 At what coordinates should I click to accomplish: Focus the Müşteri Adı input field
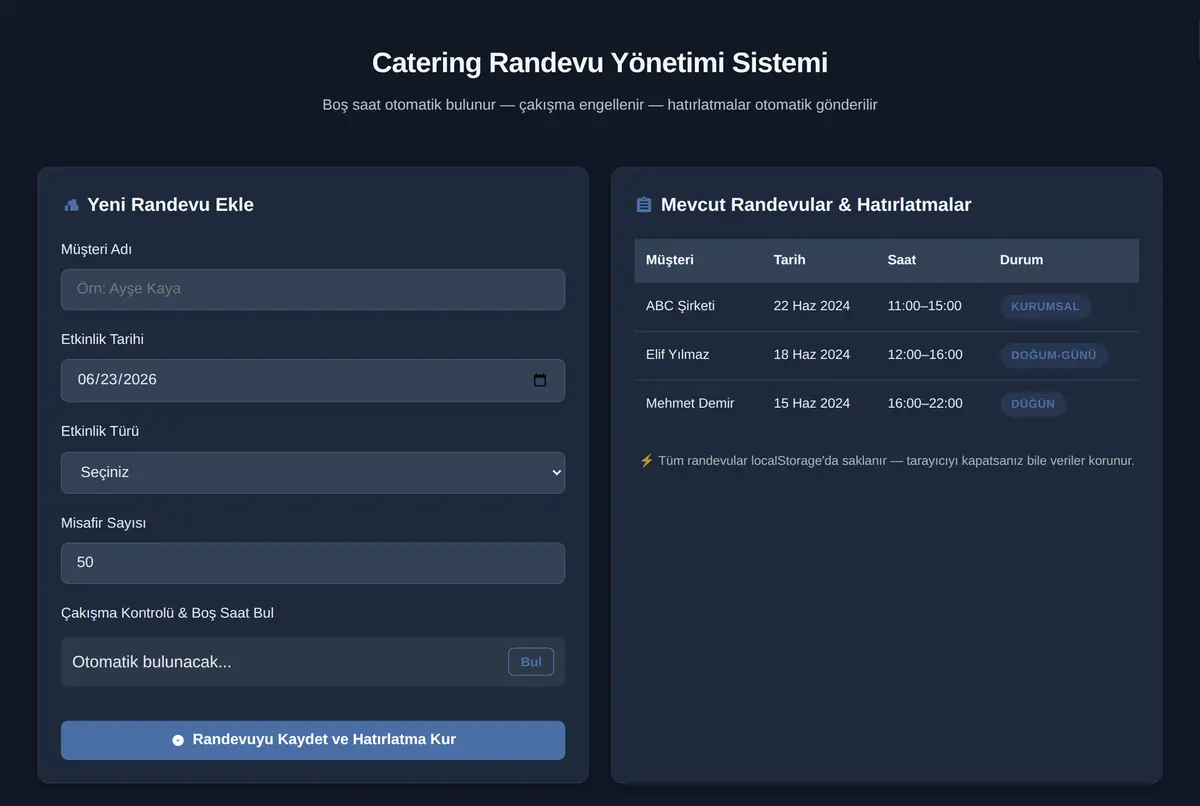tap(313, 289)
